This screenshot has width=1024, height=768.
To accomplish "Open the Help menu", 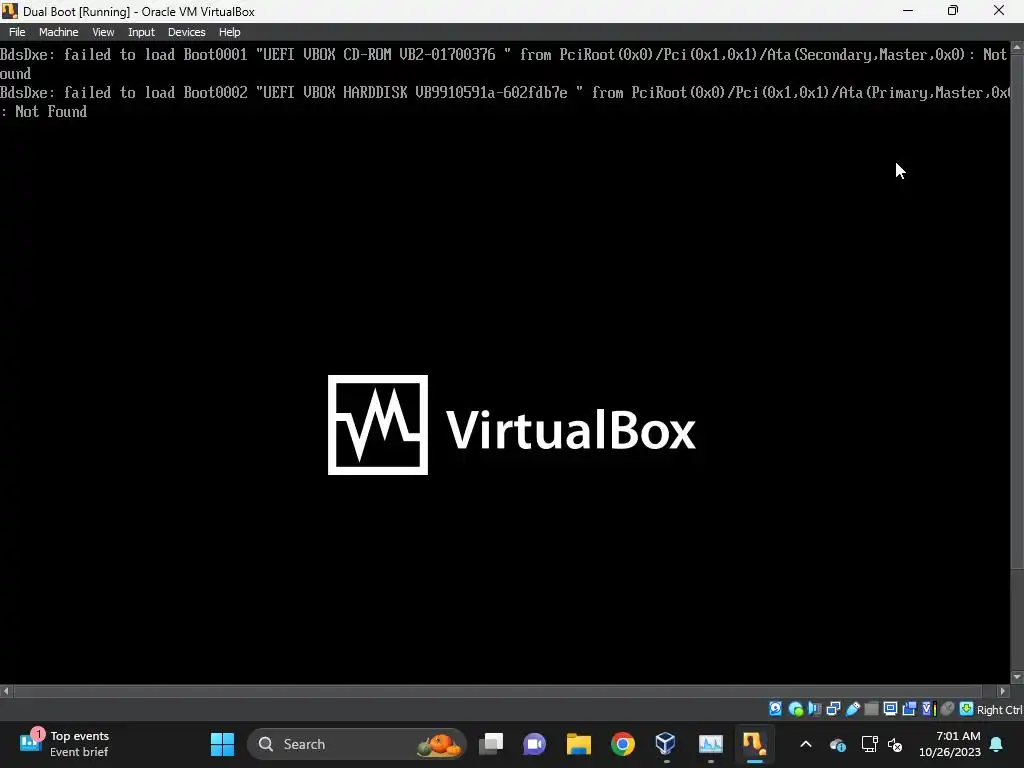I will (229, 32).
